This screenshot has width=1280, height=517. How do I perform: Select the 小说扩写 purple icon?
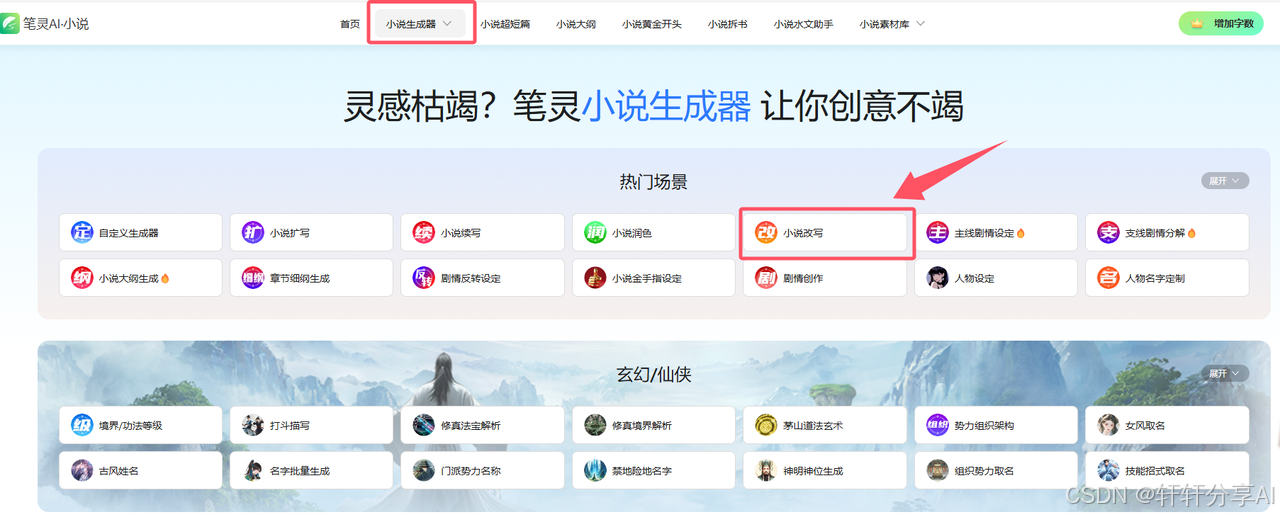tap(253, 232)
